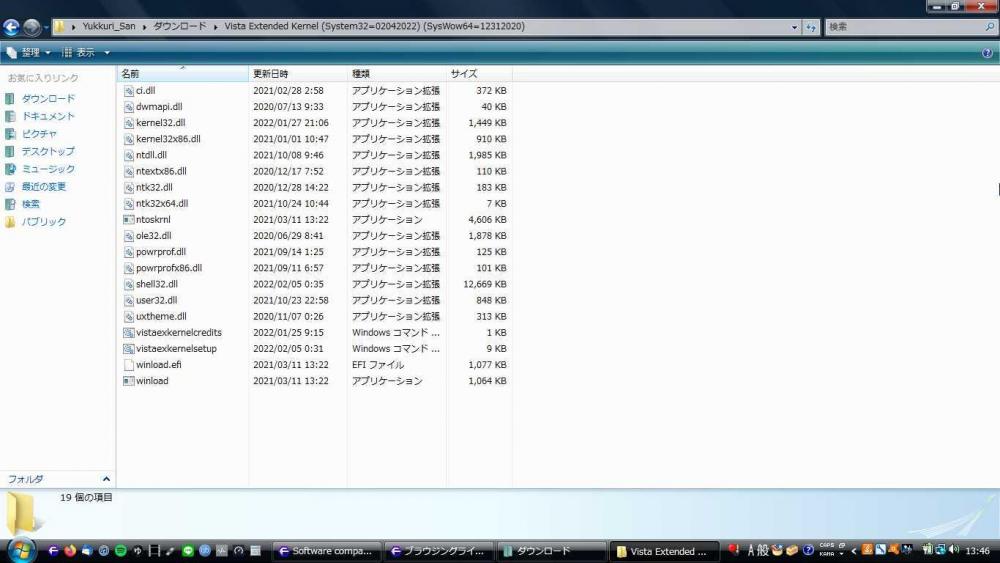Select ダウンロード in the breadcrumb path
The image size is (1000, 563).
[180, 26]
